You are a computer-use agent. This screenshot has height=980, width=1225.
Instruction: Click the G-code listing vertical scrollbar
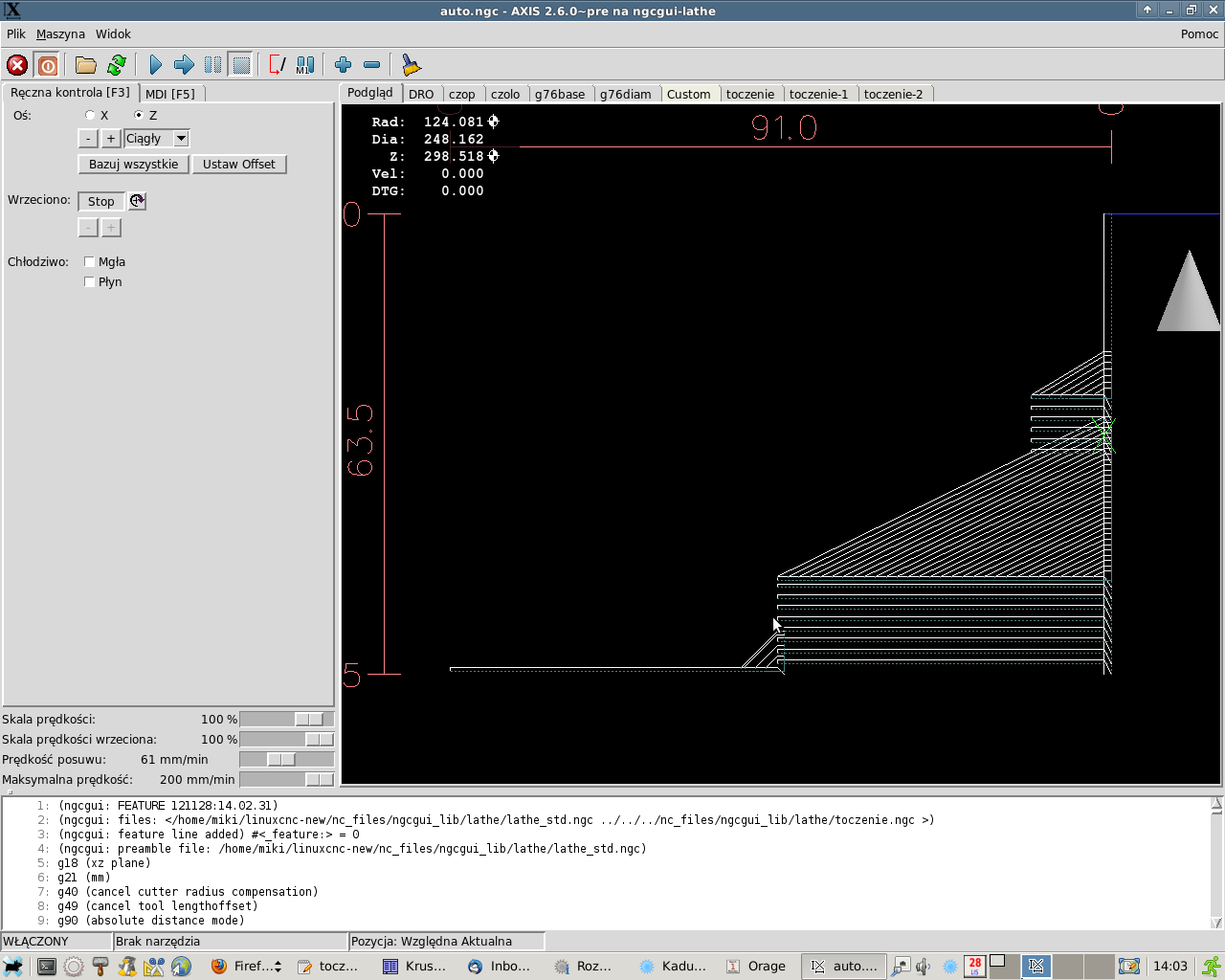pos(1216,863)
